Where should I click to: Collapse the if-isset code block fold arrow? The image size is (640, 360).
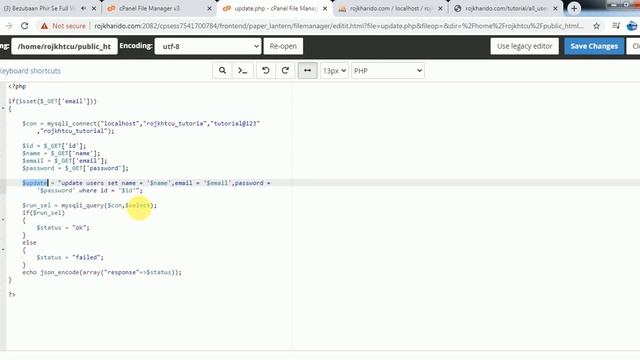tap(3, 109)
